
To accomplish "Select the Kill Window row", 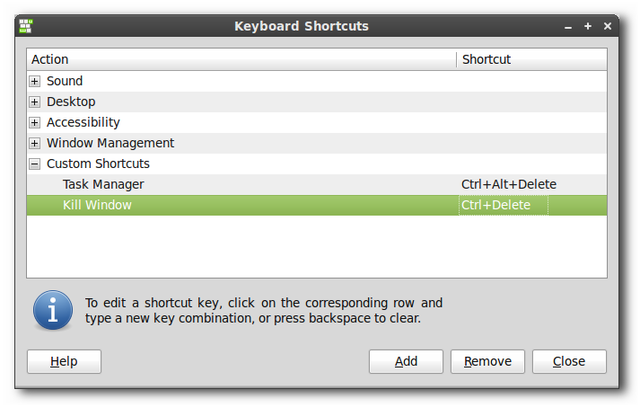I will click(317, 205).
